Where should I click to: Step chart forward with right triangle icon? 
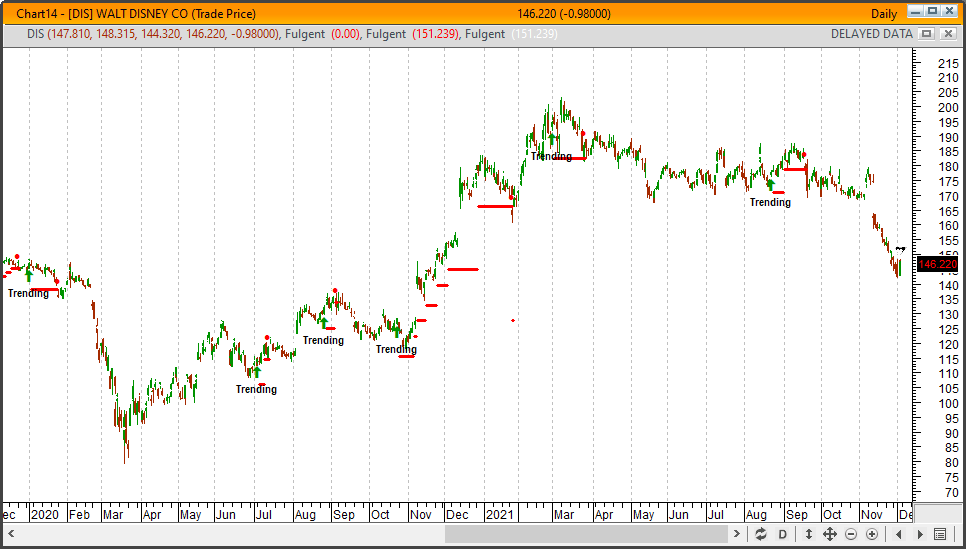click(920, 534)
